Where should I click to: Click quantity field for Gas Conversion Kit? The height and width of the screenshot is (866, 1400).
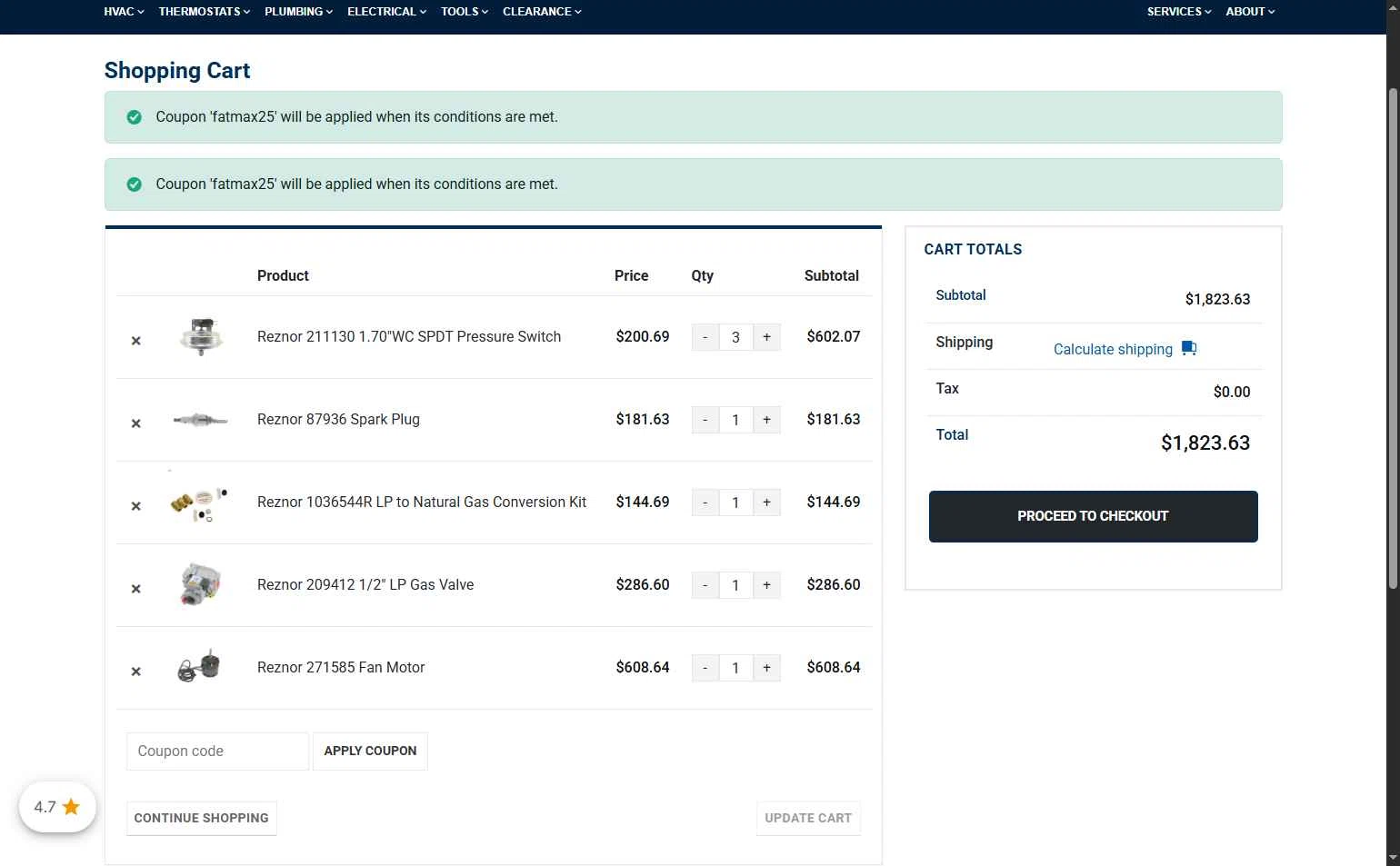(x=735, y=503)
